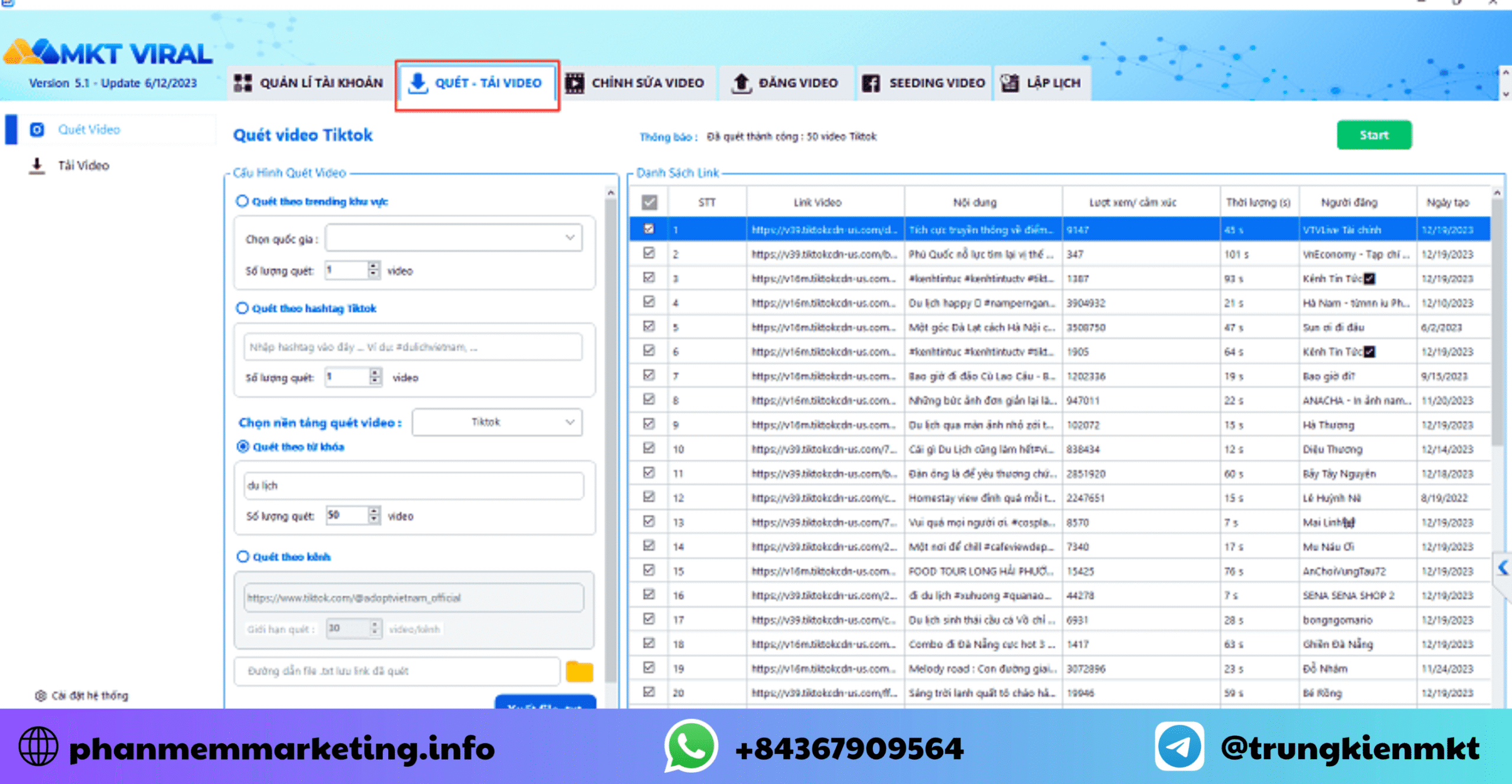Click the Seeding Video Facebook icon
Image resolution: width=1512 pixels, height=784 pixels.
(871, 83)
